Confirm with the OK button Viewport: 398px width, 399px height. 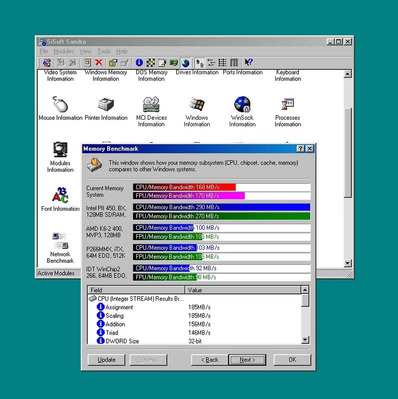(x=292, y=360)
